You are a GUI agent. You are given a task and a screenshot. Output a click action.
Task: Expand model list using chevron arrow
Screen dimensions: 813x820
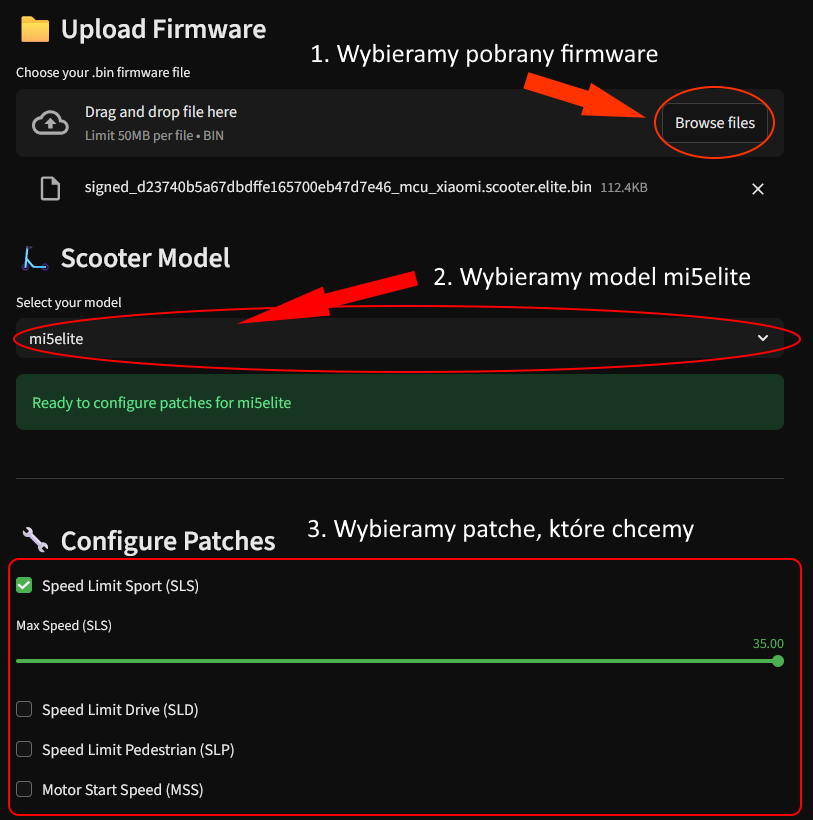(x=763, y=338)
